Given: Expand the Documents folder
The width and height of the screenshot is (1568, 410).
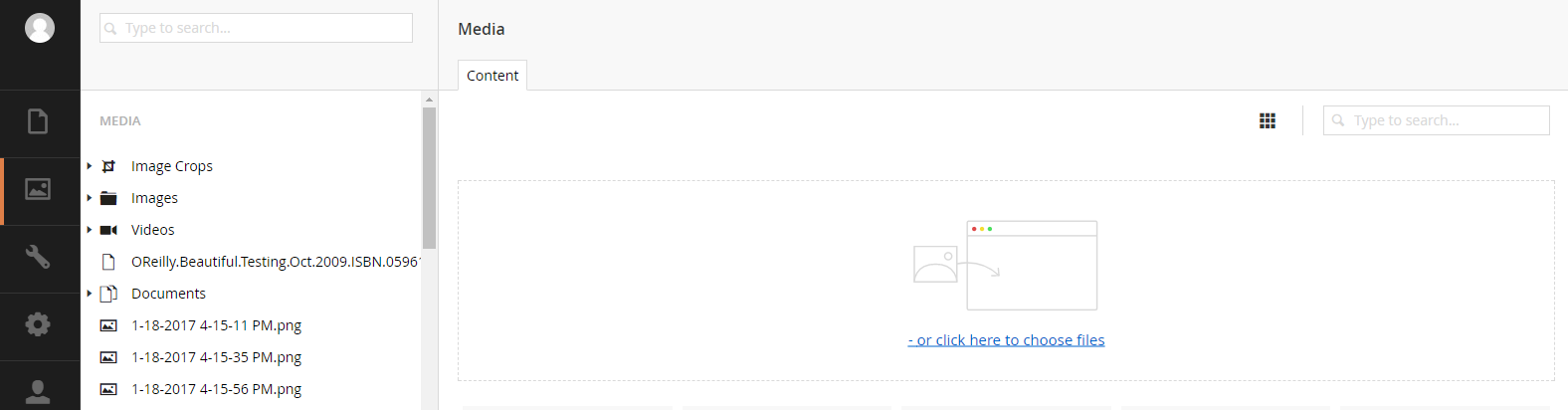Looking at the screenshot, I should tap(90, 294).
